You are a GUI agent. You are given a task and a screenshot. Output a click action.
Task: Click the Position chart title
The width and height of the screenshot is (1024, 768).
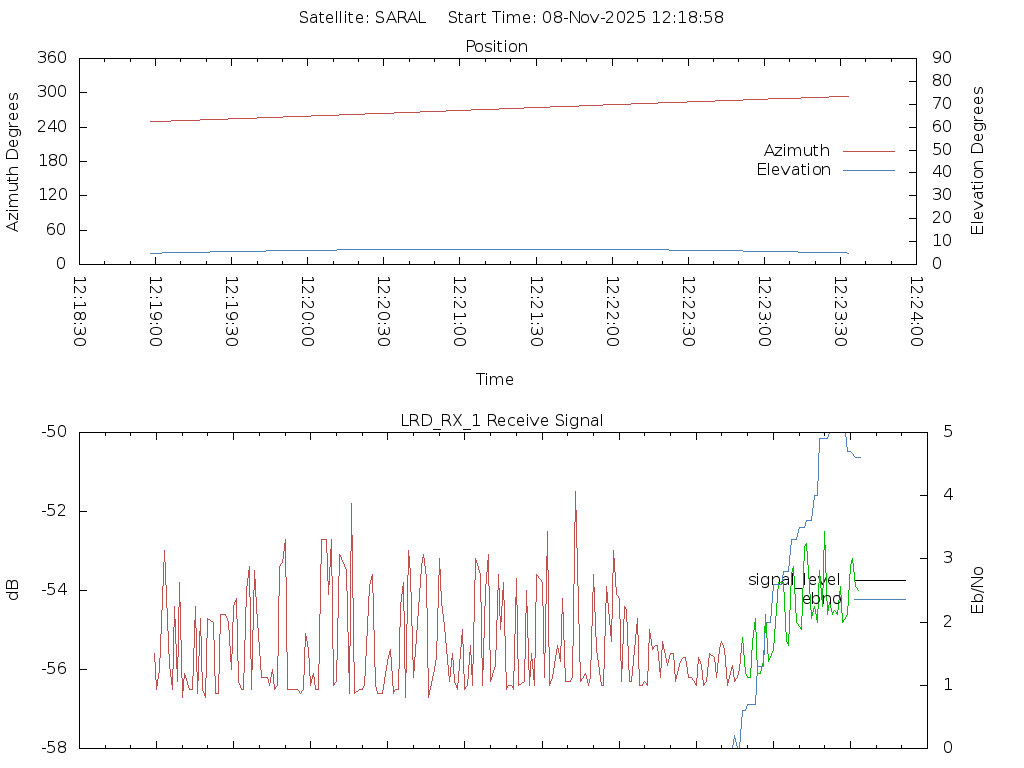click(496, 46)
